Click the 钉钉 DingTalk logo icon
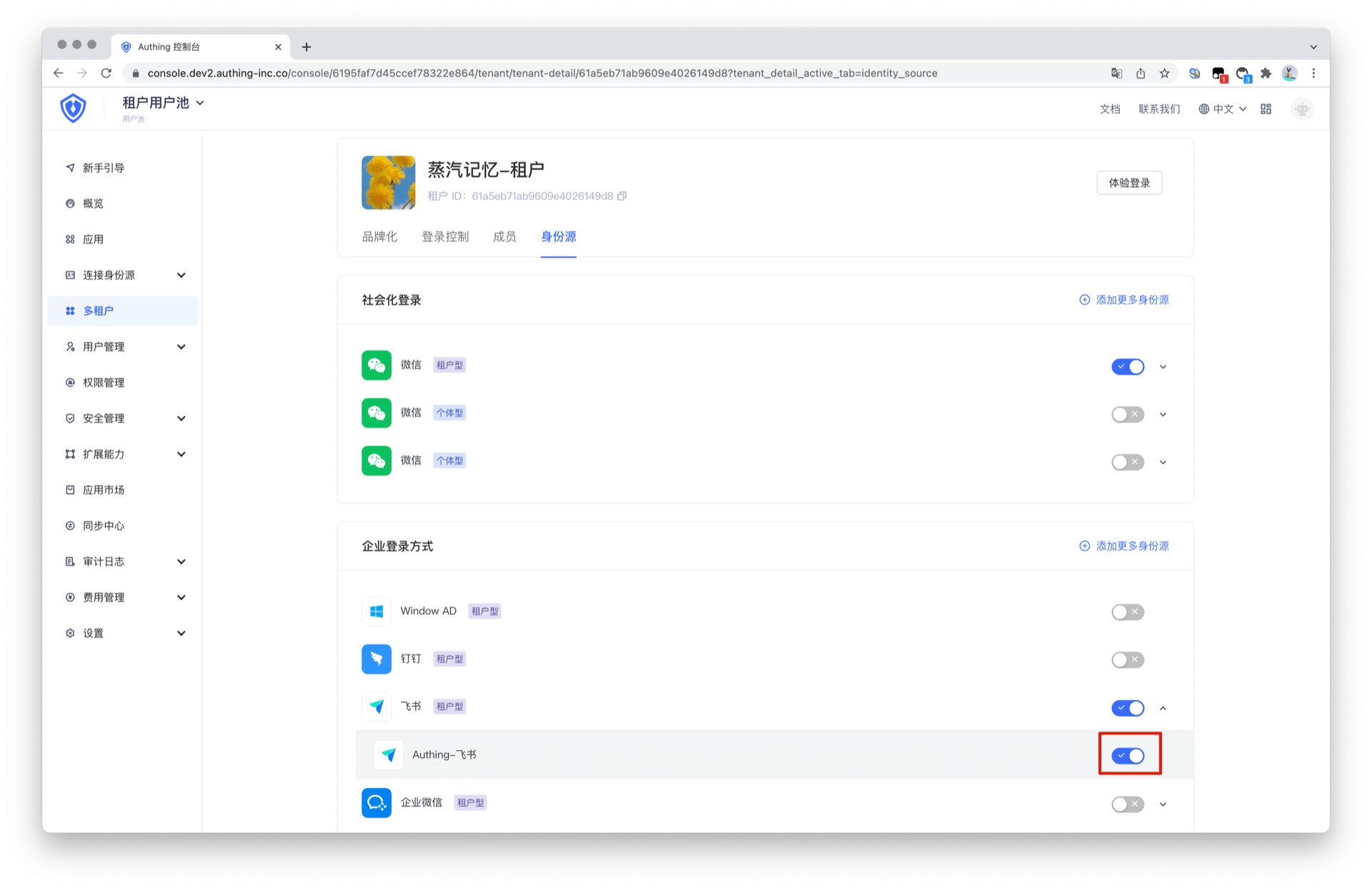1372x888 pixels. [376, 658]
